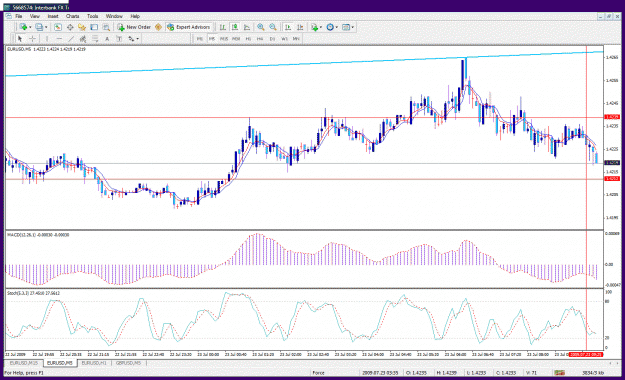Set timeframe to H4
The height and width of the screenshot is (380, 625).
[x=260, y=39]
